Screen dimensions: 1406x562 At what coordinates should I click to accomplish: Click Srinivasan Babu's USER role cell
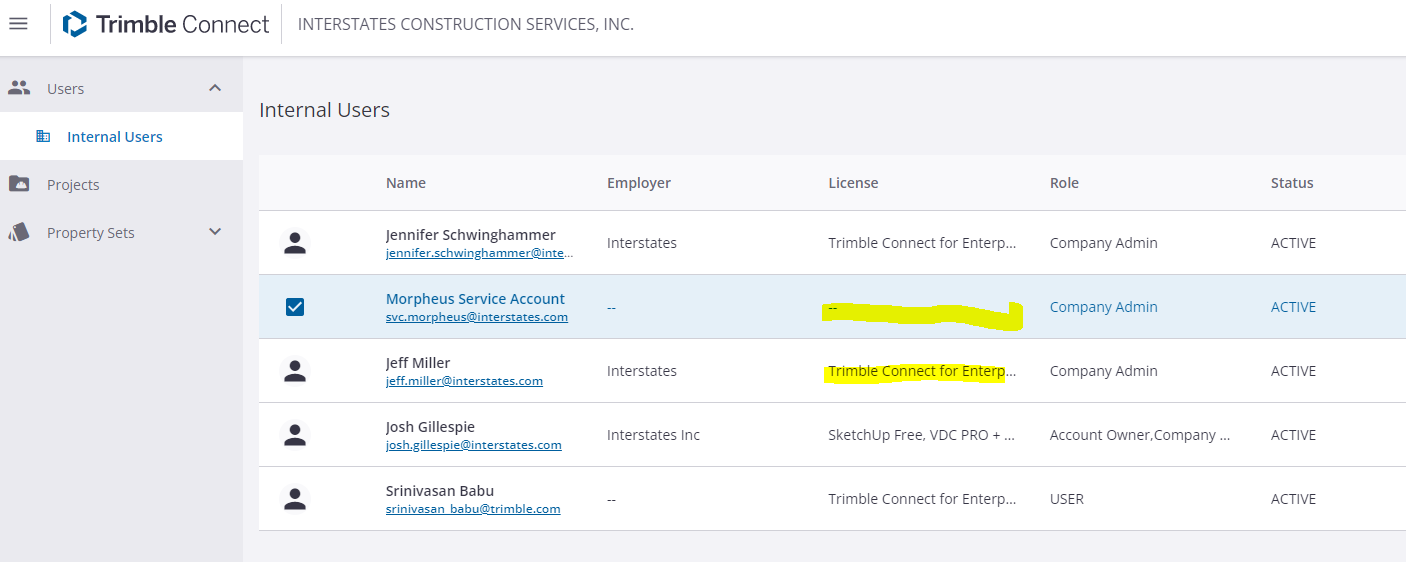pyautogui.click(x=1067, y=499)
